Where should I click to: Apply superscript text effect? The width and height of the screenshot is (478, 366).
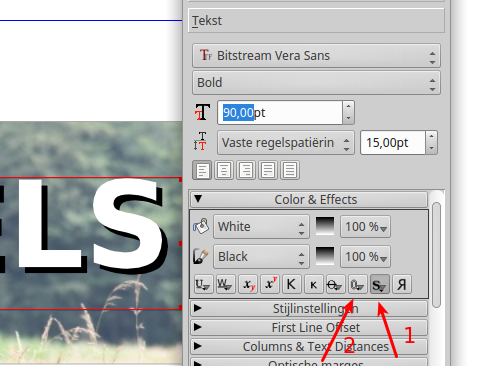pyautogui.click(x=269, y=284)
